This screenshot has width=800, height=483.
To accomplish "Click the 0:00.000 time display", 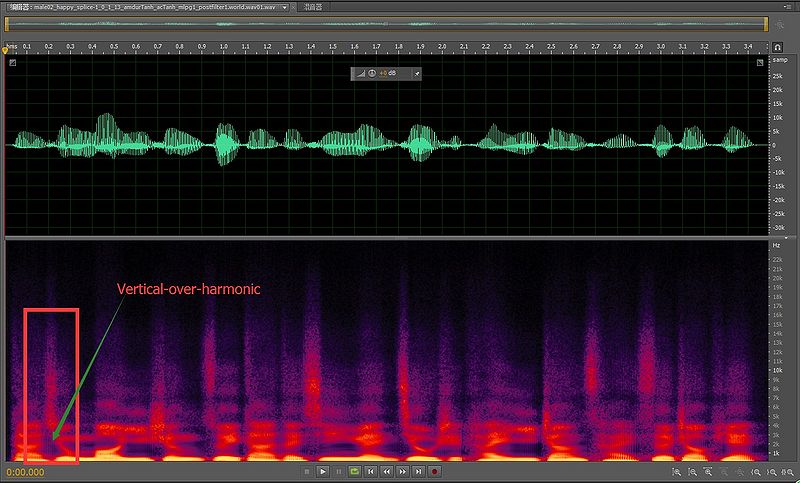I will click(26, 471).
